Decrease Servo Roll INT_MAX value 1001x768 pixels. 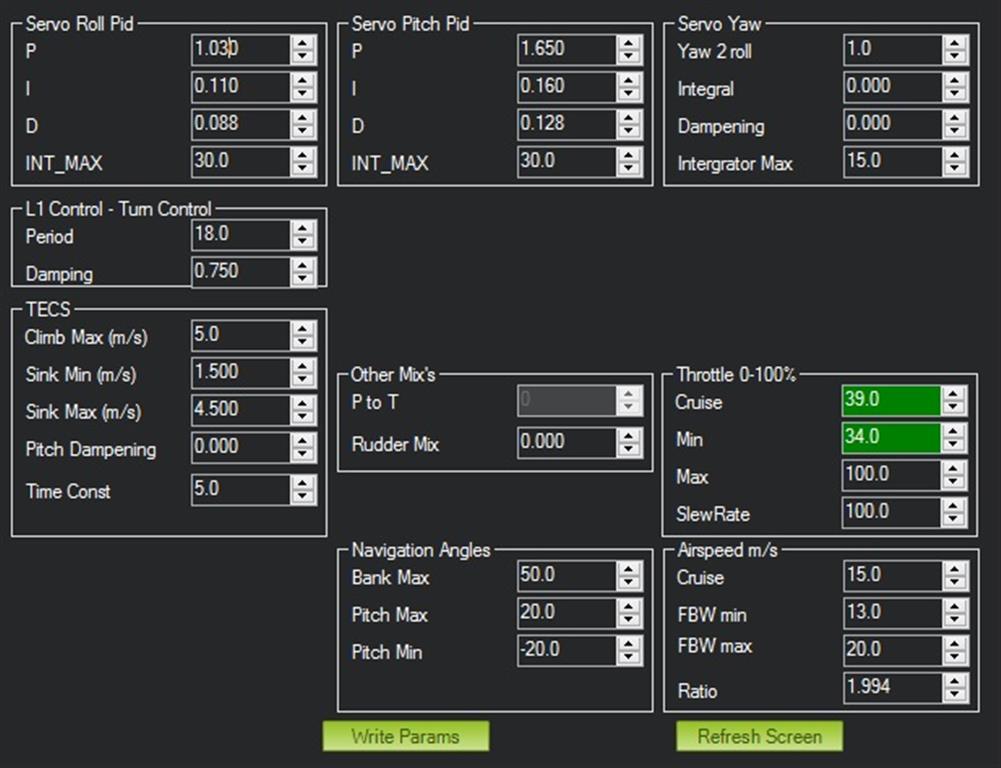point(303,169)
